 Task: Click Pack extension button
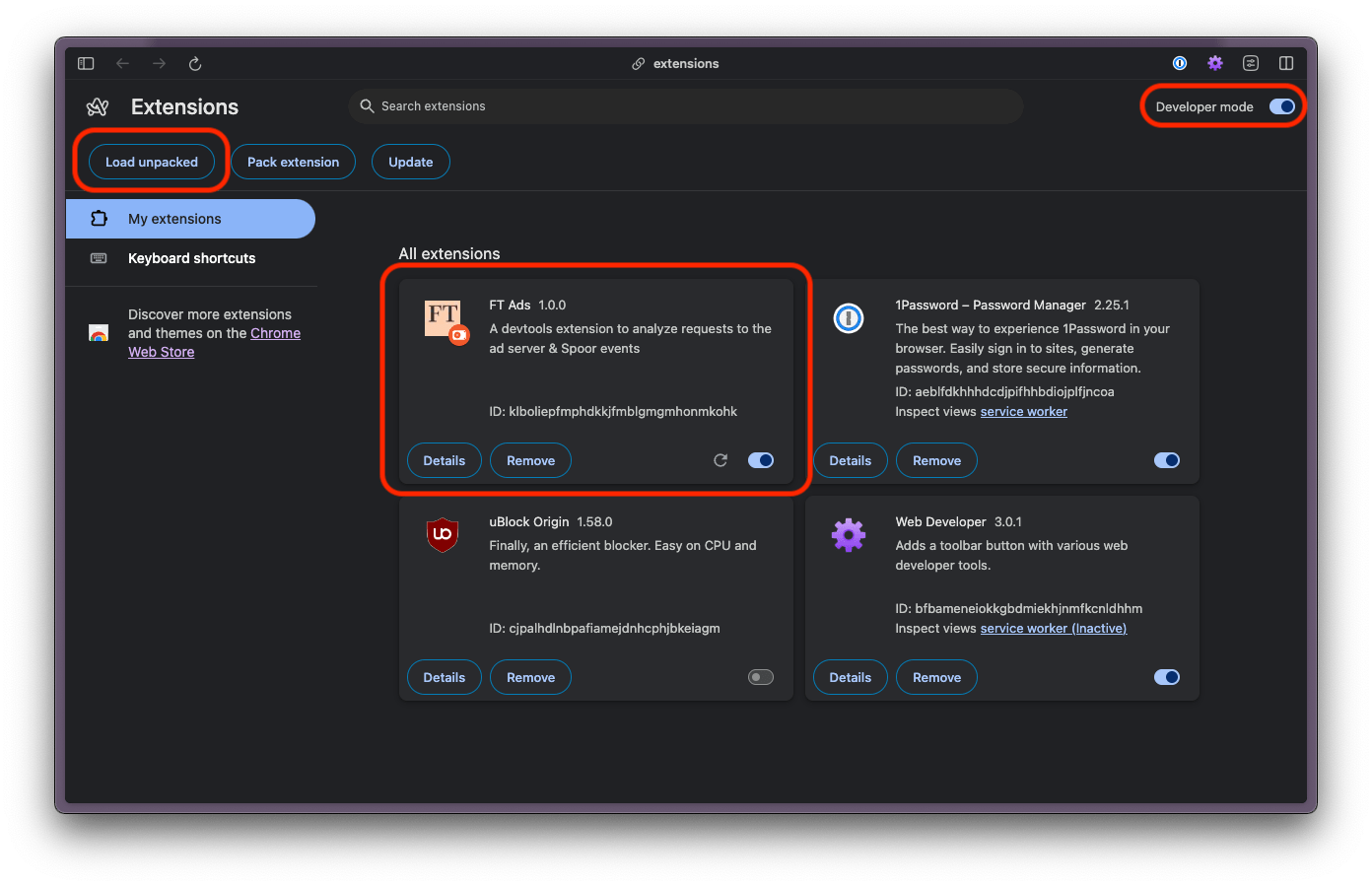coord(293,162)
